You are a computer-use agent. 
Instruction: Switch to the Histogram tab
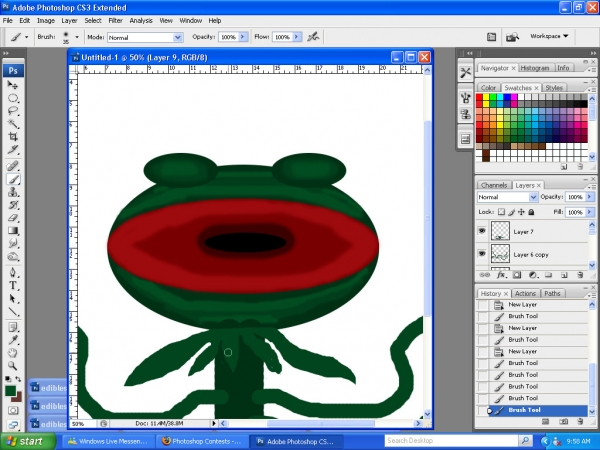pos(535,68)
